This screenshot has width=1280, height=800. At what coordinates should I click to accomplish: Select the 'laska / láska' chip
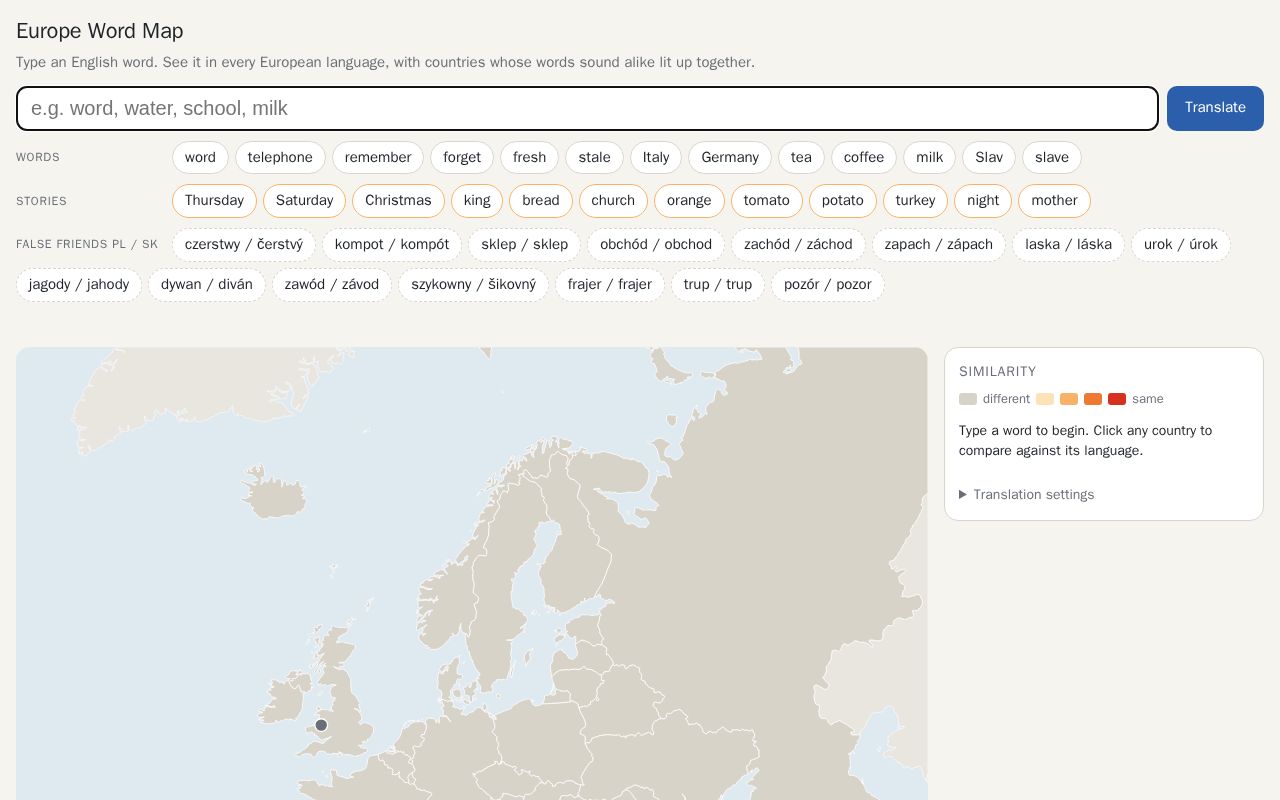[x=1068, y=245]
